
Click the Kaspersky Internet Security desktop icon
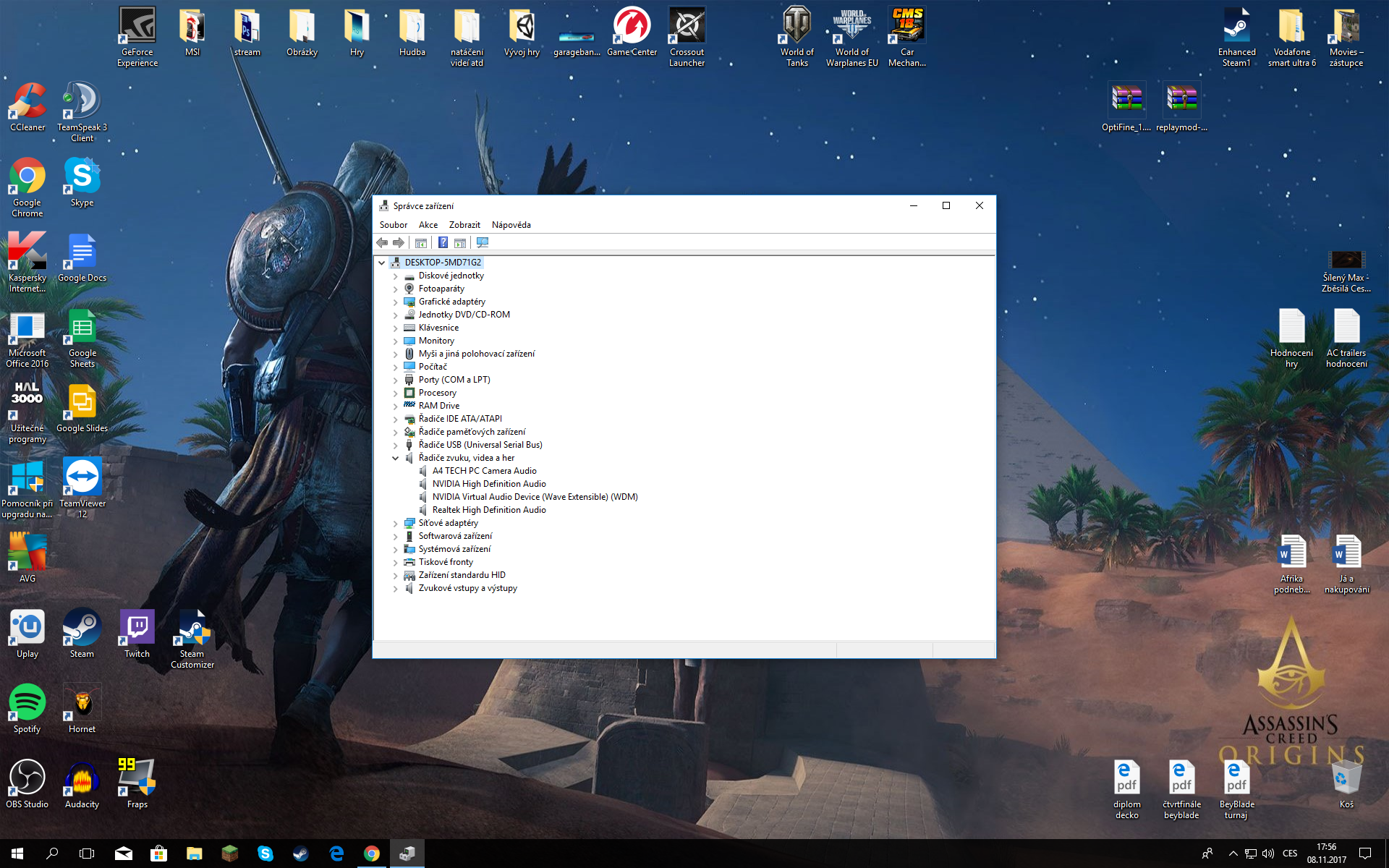27,262
